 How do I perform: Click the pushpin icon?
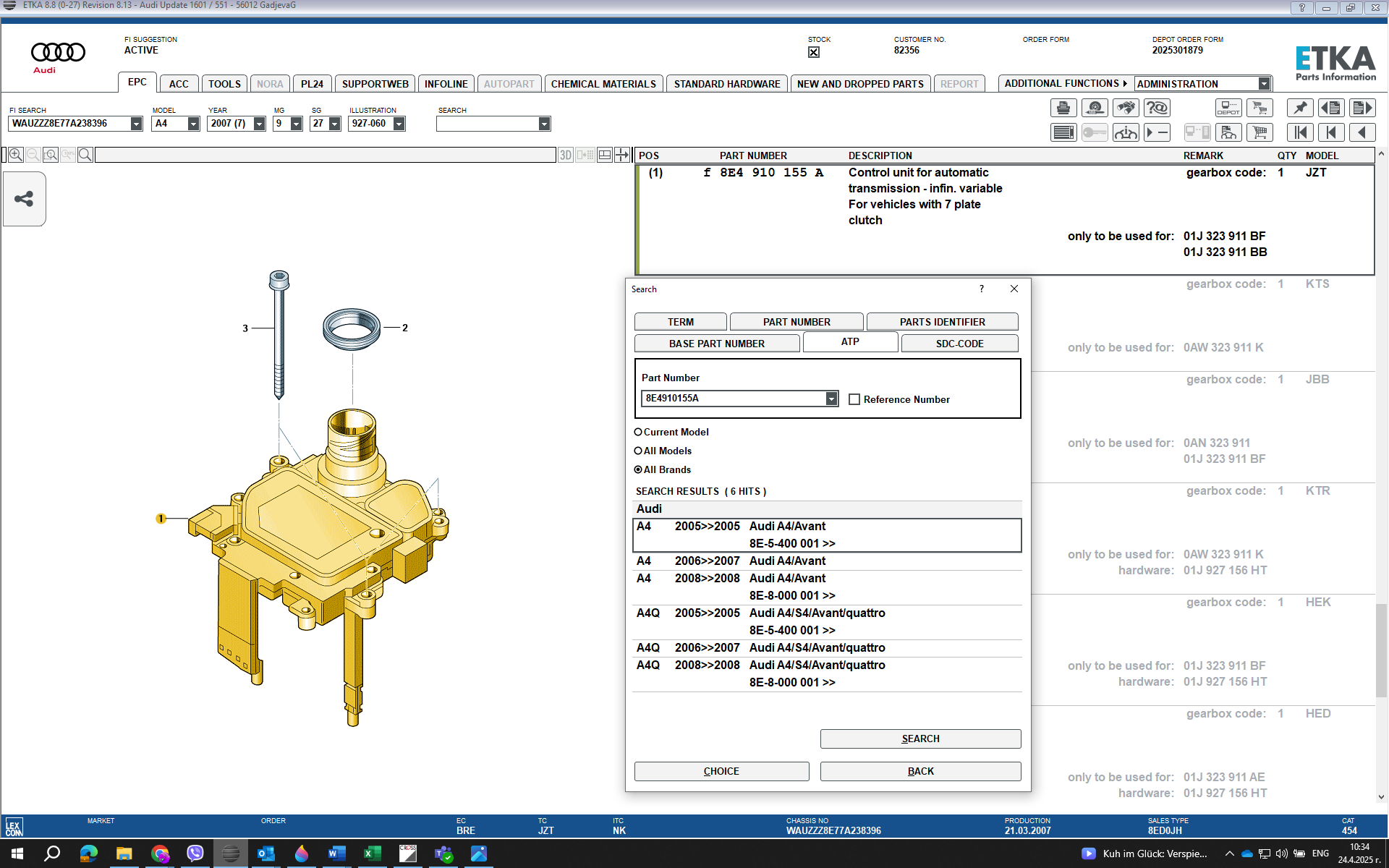click(x=1300, y=109)
